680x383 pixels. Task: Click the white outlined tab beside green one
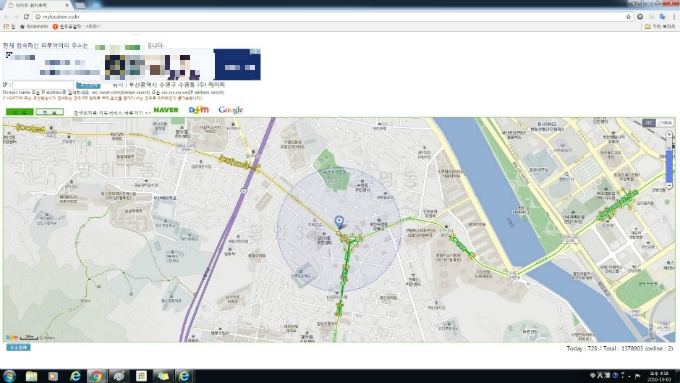click(x=50, y=112)
